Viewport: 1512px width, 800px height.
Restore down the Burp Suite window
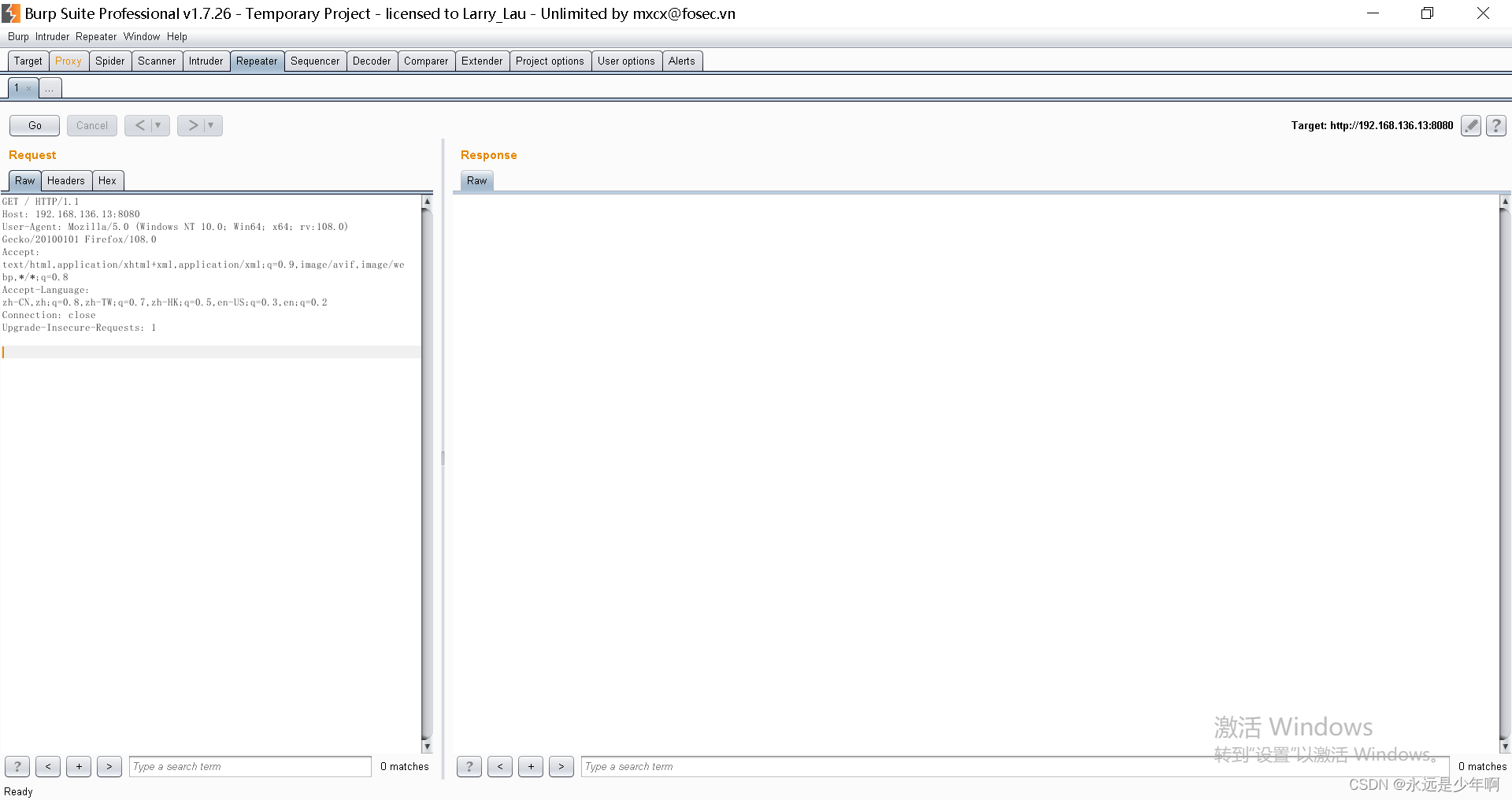1427,13
